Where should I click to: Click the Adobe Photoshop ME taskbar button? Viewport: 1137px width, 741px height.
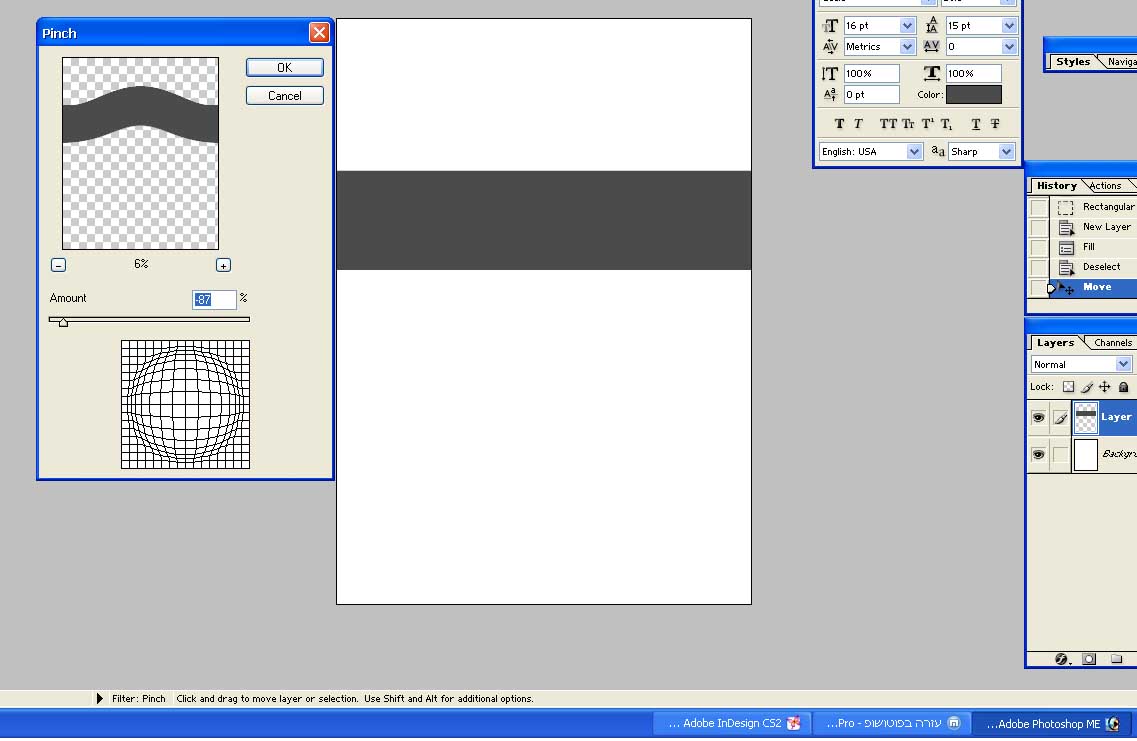(1053, 724)
